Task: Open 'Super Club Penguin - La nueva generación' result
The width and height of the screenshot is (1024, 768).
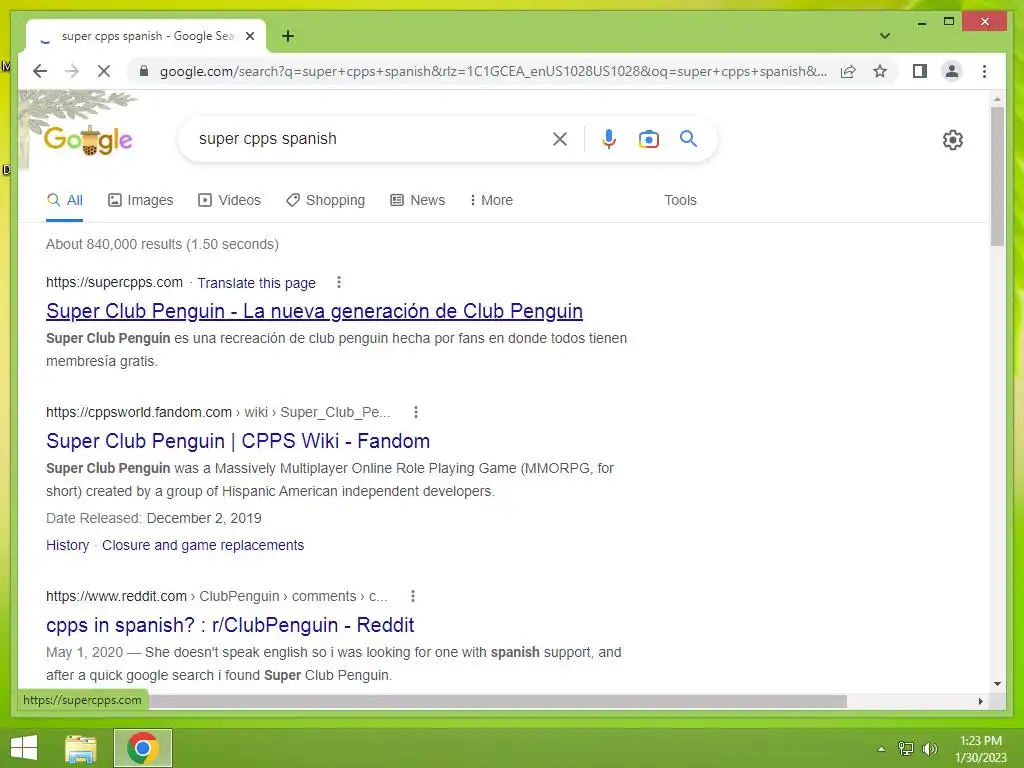Action: click(x=314, y=311)
